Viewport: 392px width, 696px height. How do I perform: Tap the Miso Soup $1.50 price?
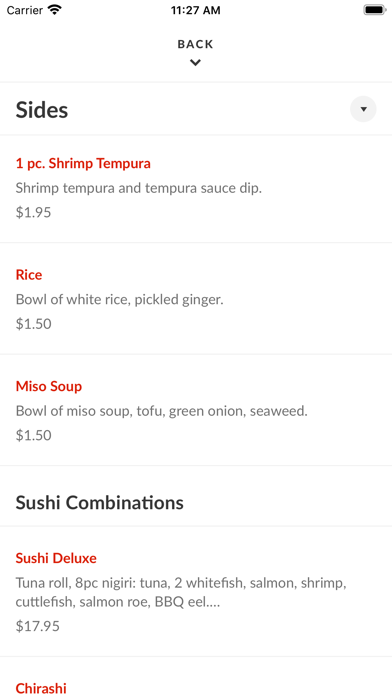33,435
